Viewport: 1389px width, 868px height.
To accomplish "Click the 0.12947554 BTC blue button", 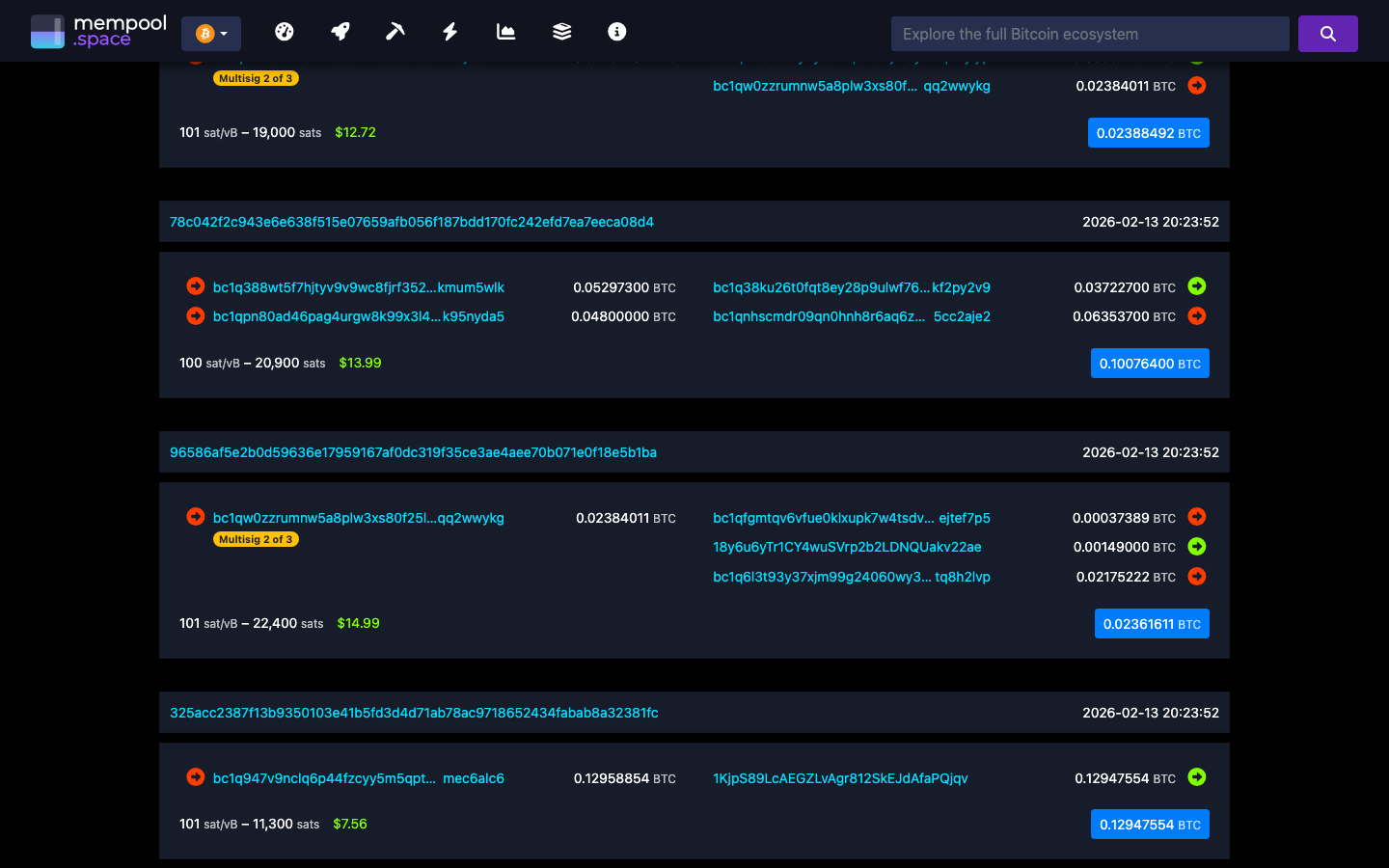I will 1150,824.
